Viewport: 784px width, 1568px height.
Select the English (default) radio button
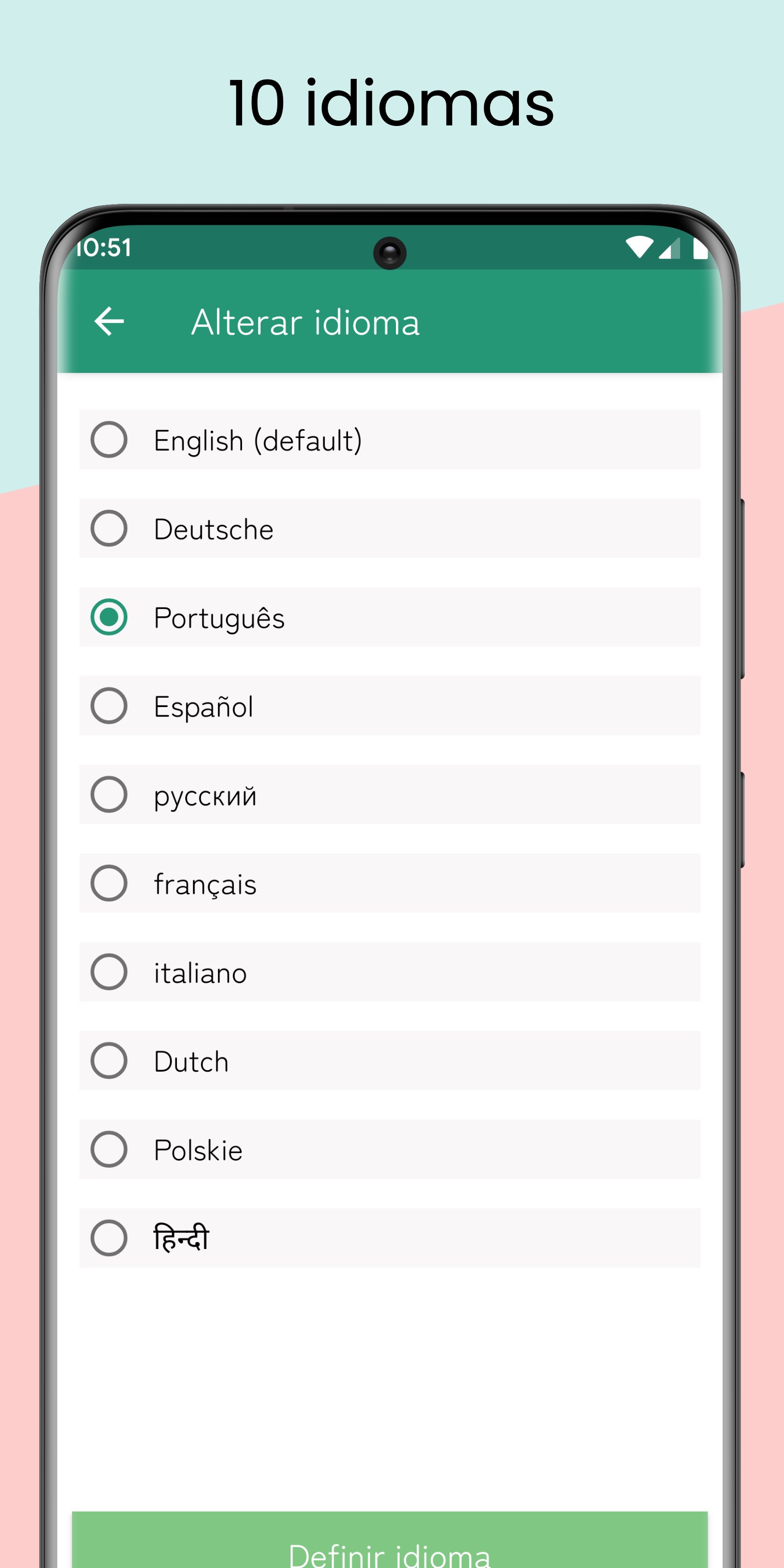[x=109, y=440]
